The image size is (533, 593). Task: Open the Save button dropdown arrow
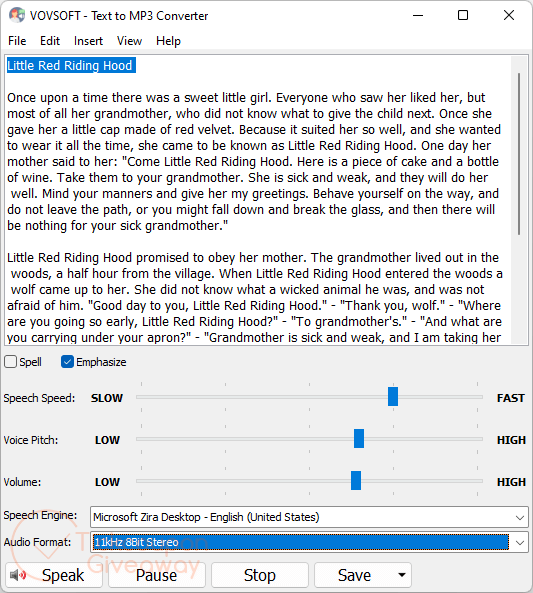point(402,575)
